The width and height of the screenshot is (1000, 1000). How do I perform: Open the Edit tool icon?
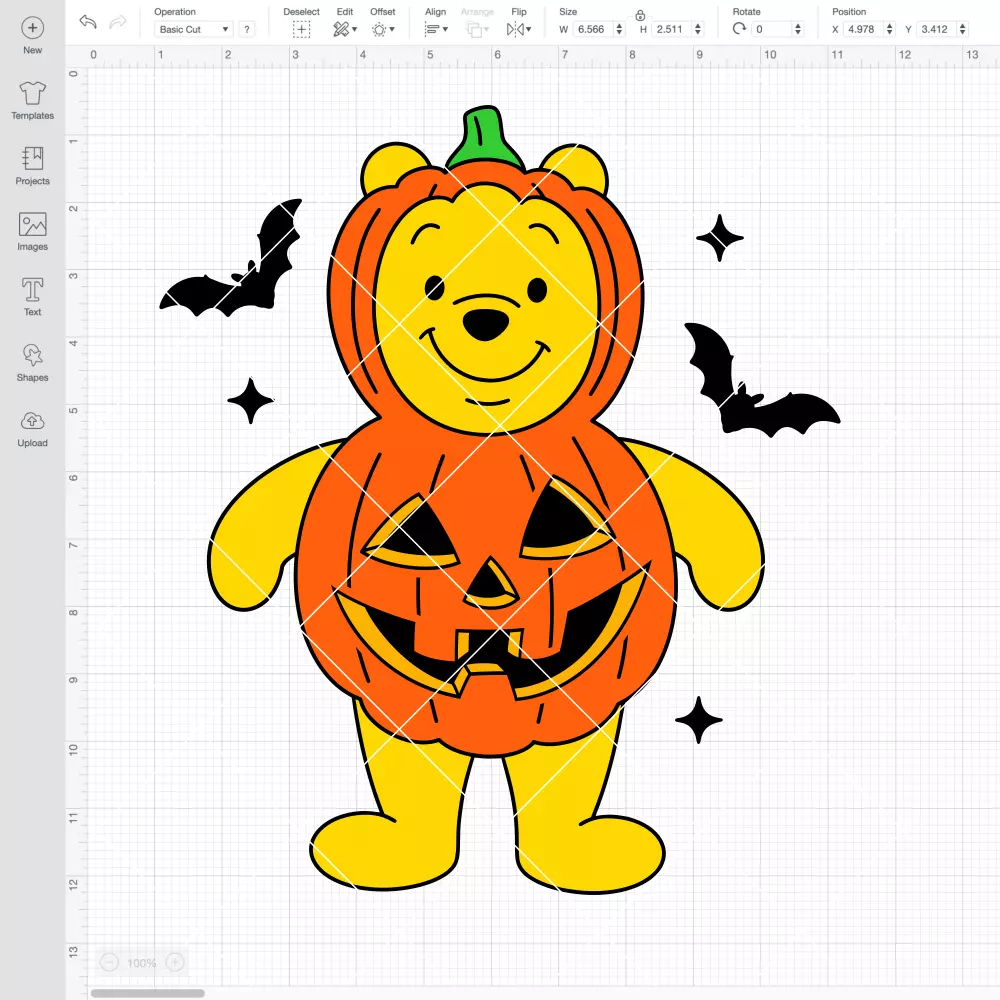[x=341, y=29]
